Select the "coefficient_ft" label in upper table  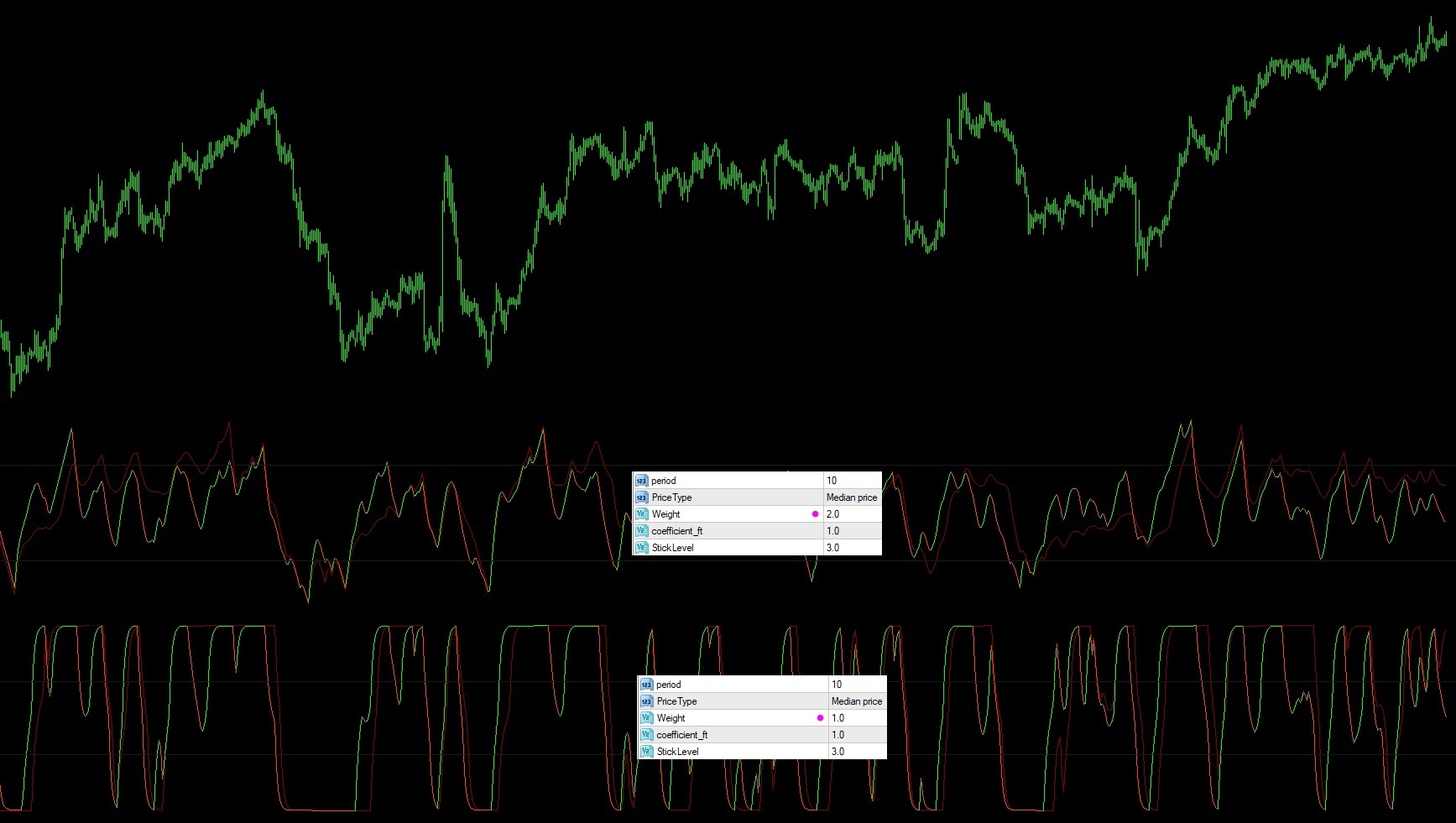pos(677,531)
